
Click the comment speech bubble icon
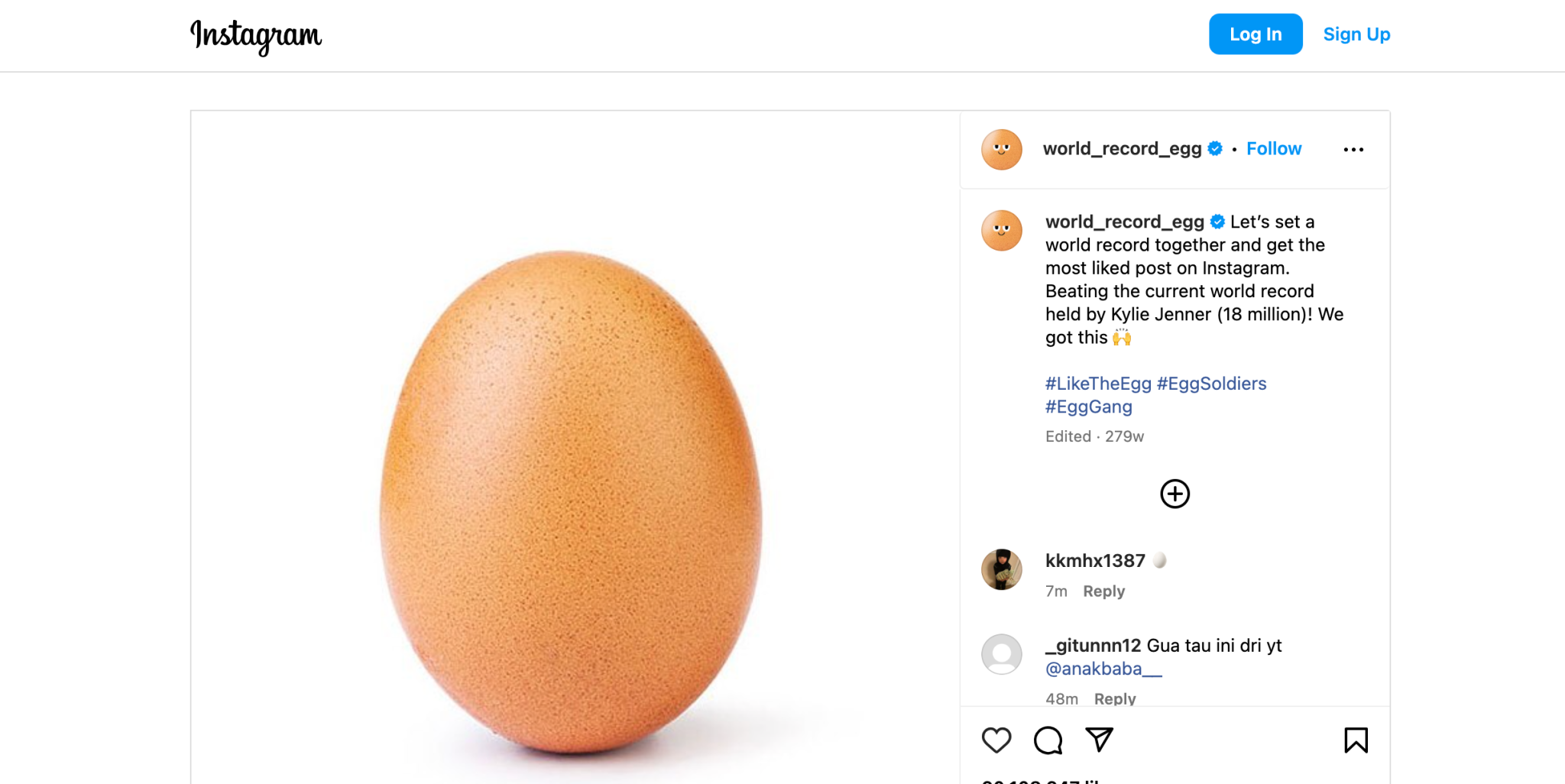[1048, 740]
